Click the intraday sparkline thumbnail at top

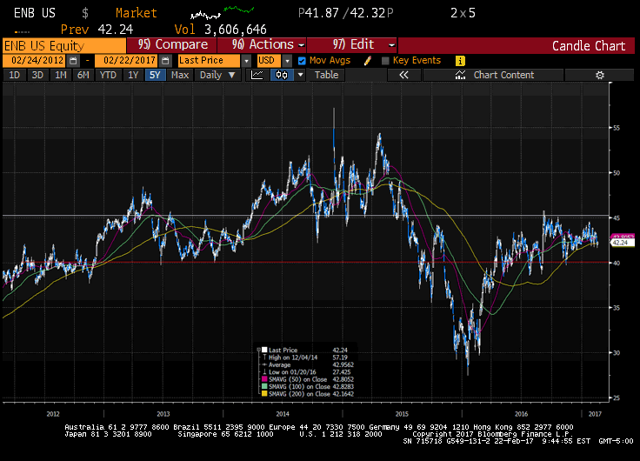point(222,13)
